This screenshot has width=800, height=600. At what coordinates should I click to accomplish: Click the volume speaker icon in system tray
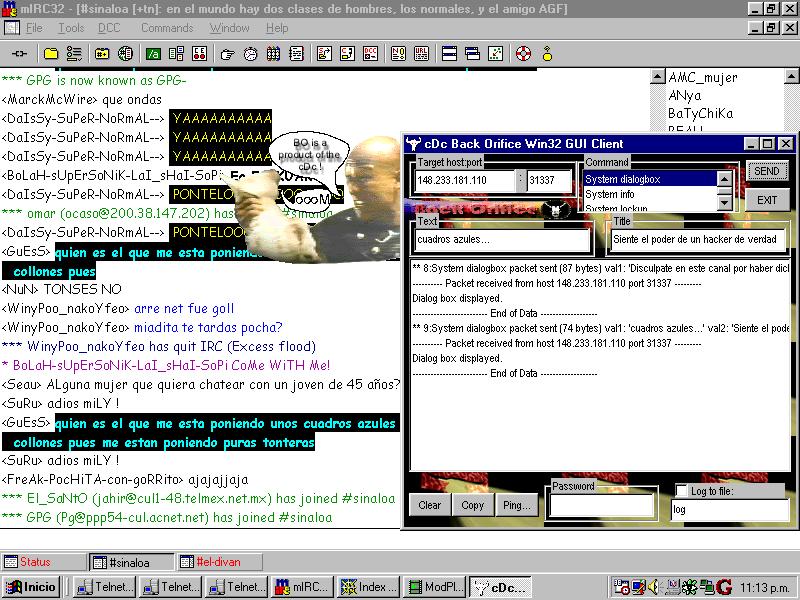653,587
